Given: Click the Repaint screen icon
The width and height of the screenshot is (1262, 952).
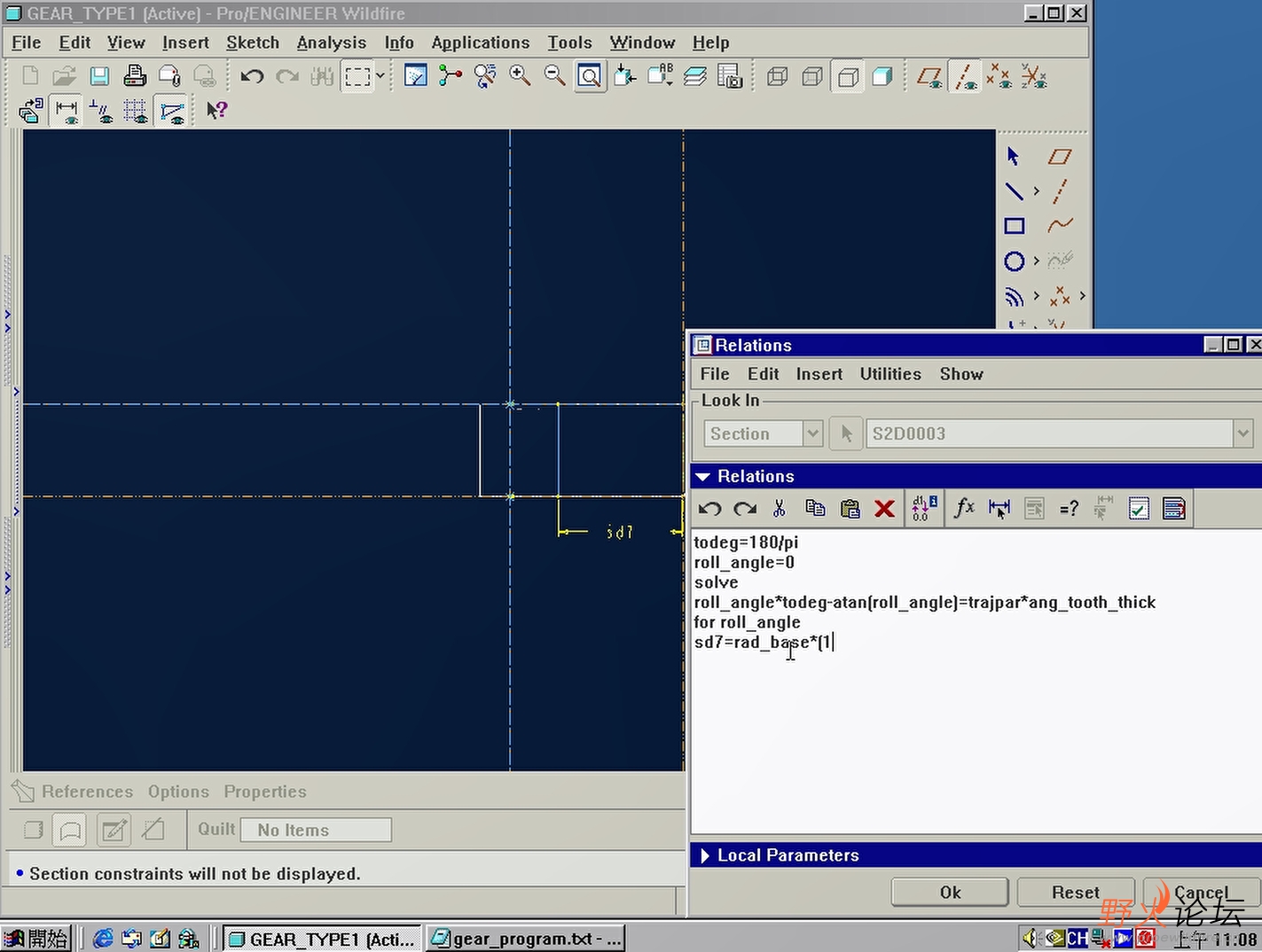Looking at the screenshot, I should (415, 76).
